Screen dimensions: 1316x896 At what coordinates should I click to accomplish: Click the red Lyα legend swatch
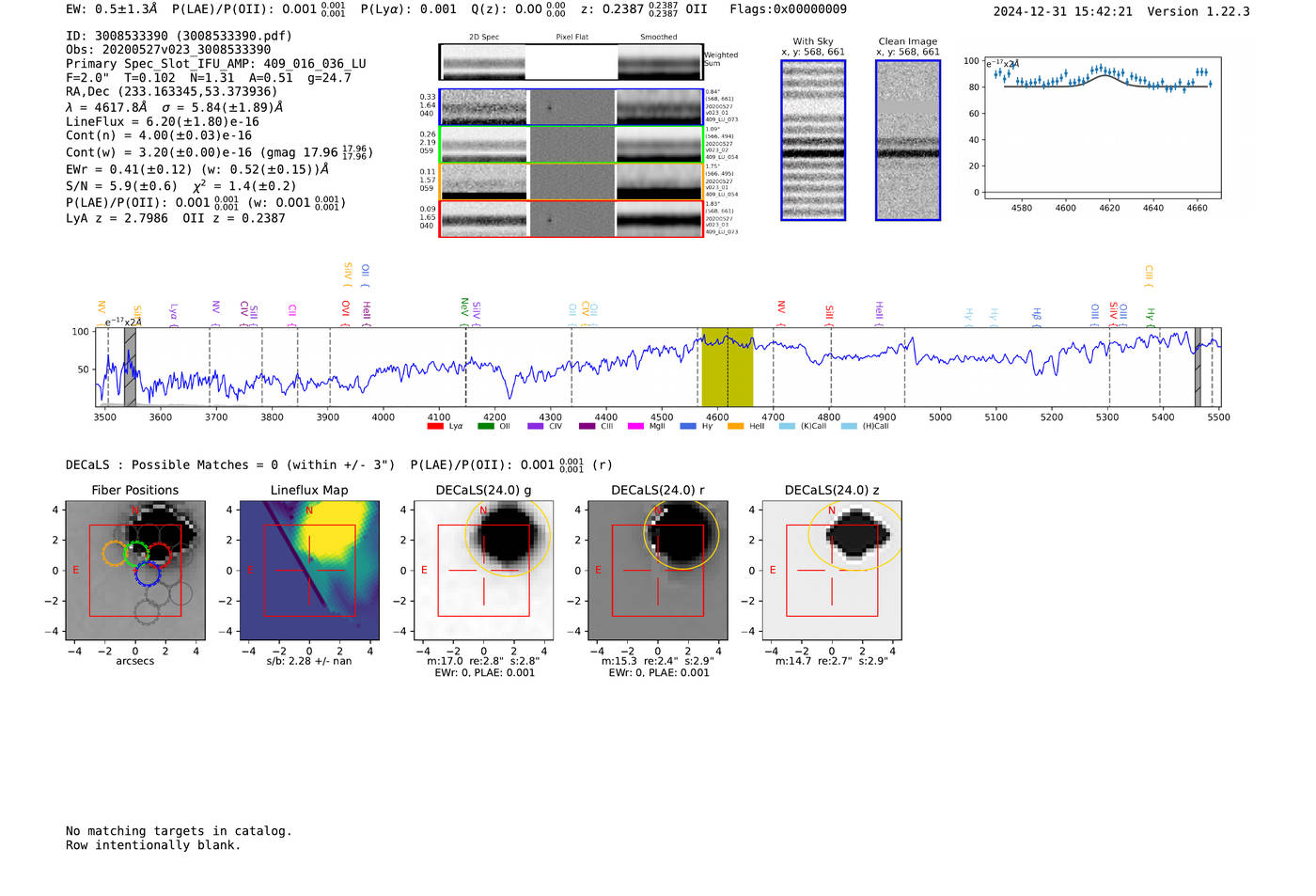(x=434, y=426)
